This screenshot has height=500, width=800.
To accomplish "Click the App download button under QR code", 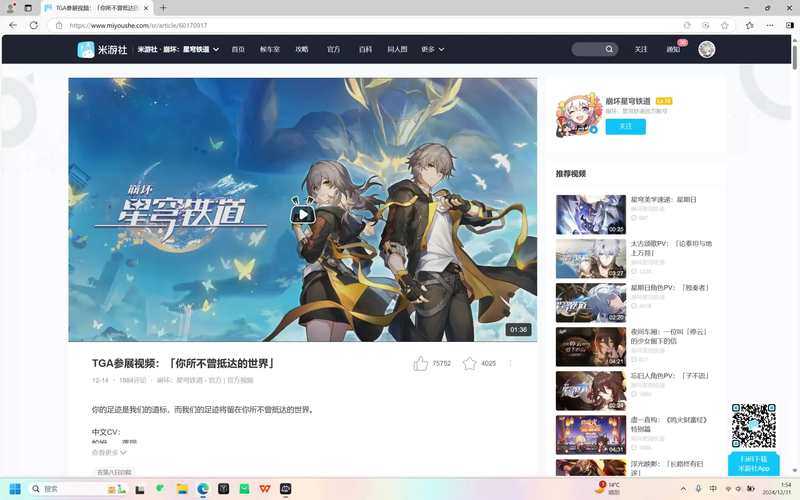I will [x=754, y=464].
